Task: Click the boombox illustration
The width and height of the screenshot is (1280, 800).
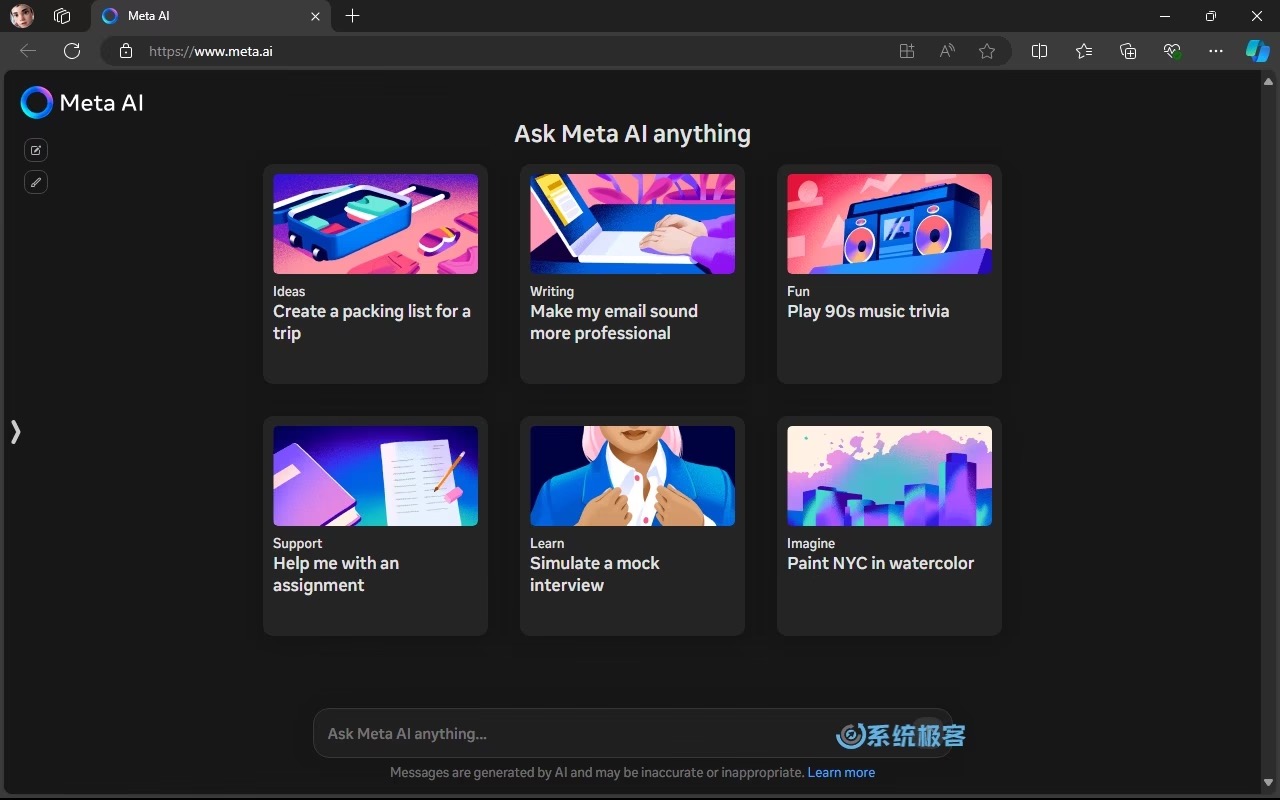Action: pyautogui.click(x=889, y=224)
